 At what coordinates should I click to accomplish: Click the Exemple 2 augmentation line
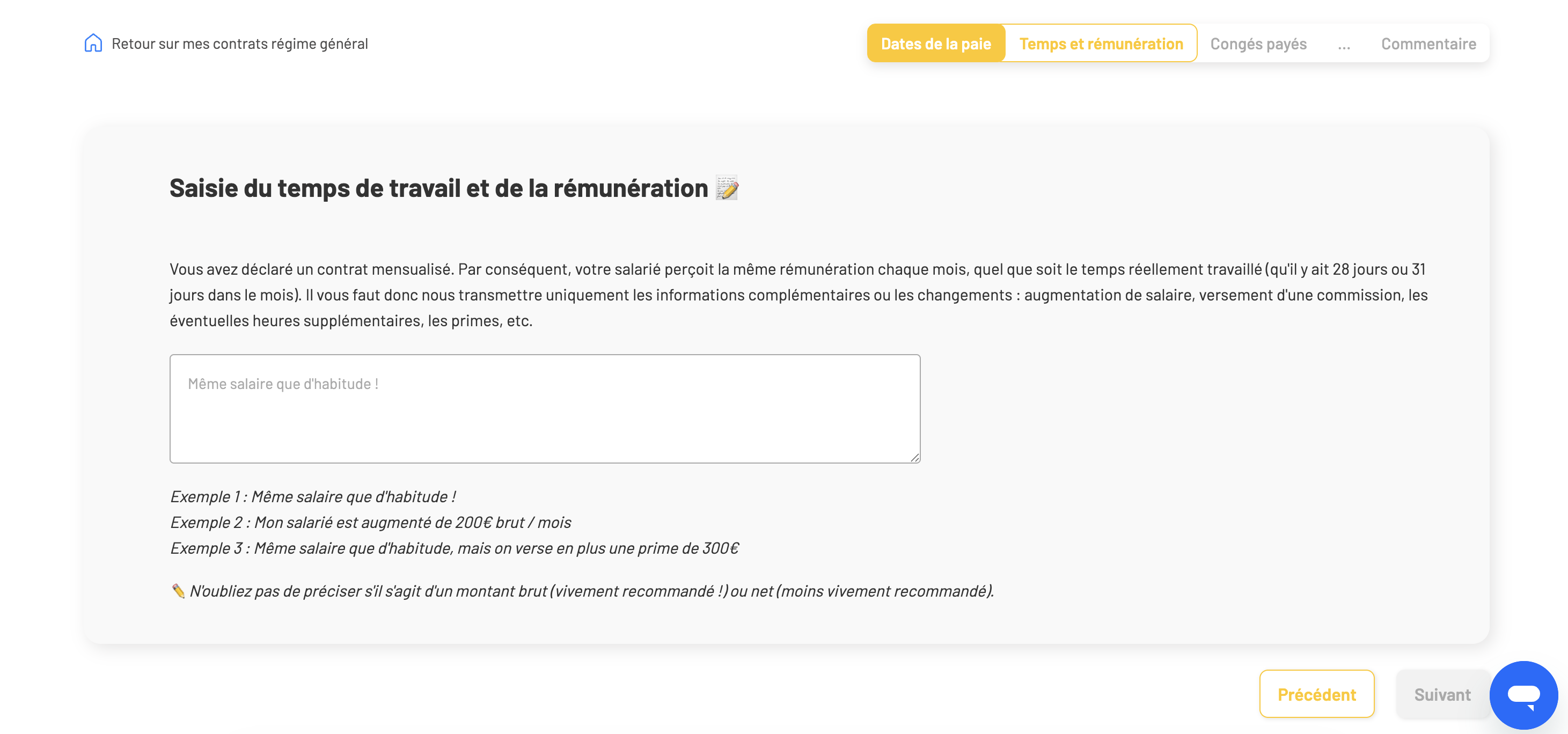pos(370,522)
